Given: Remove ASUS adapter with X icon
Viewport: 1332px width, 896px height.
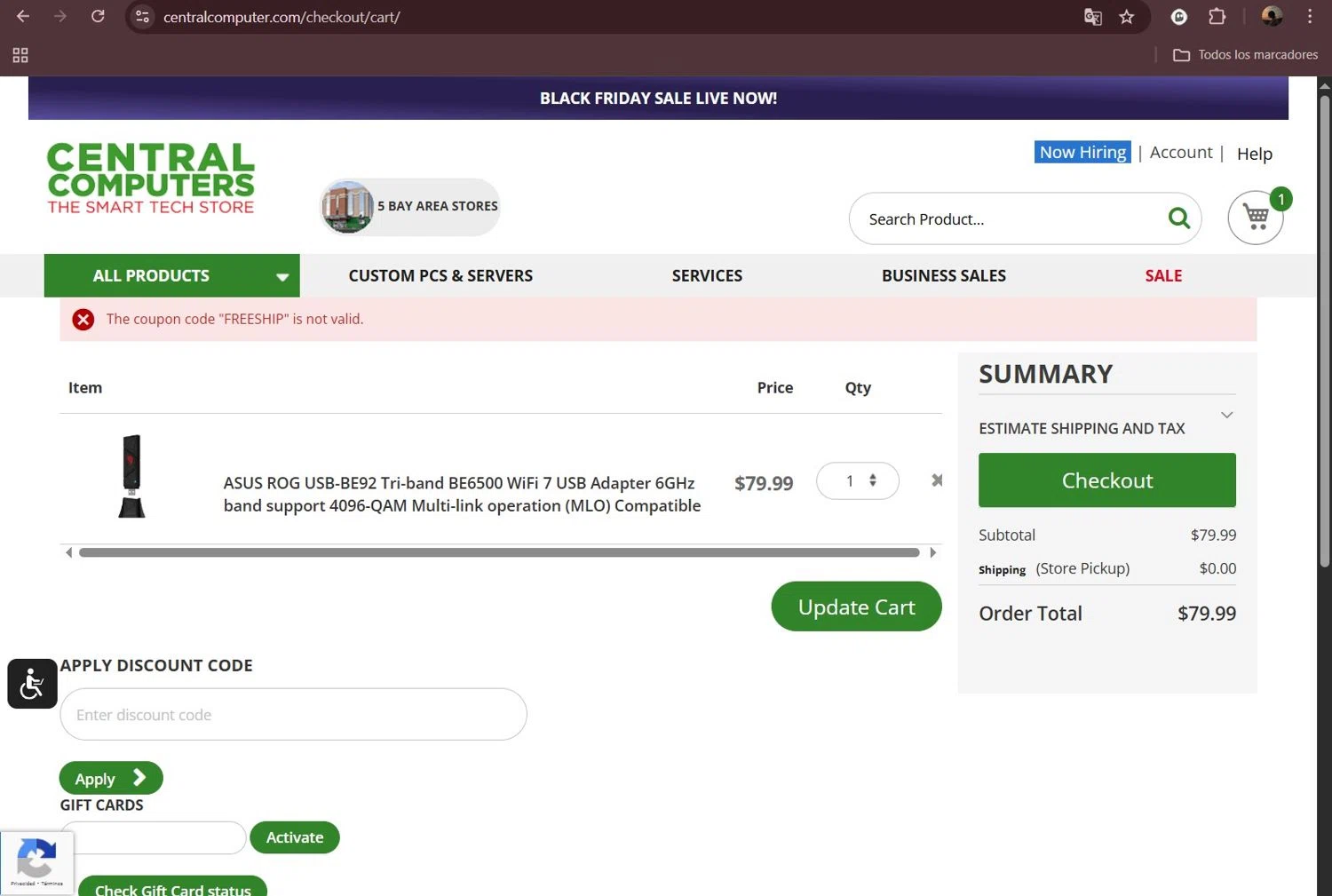Looking at the screenshot, I should tap(937, 480).
